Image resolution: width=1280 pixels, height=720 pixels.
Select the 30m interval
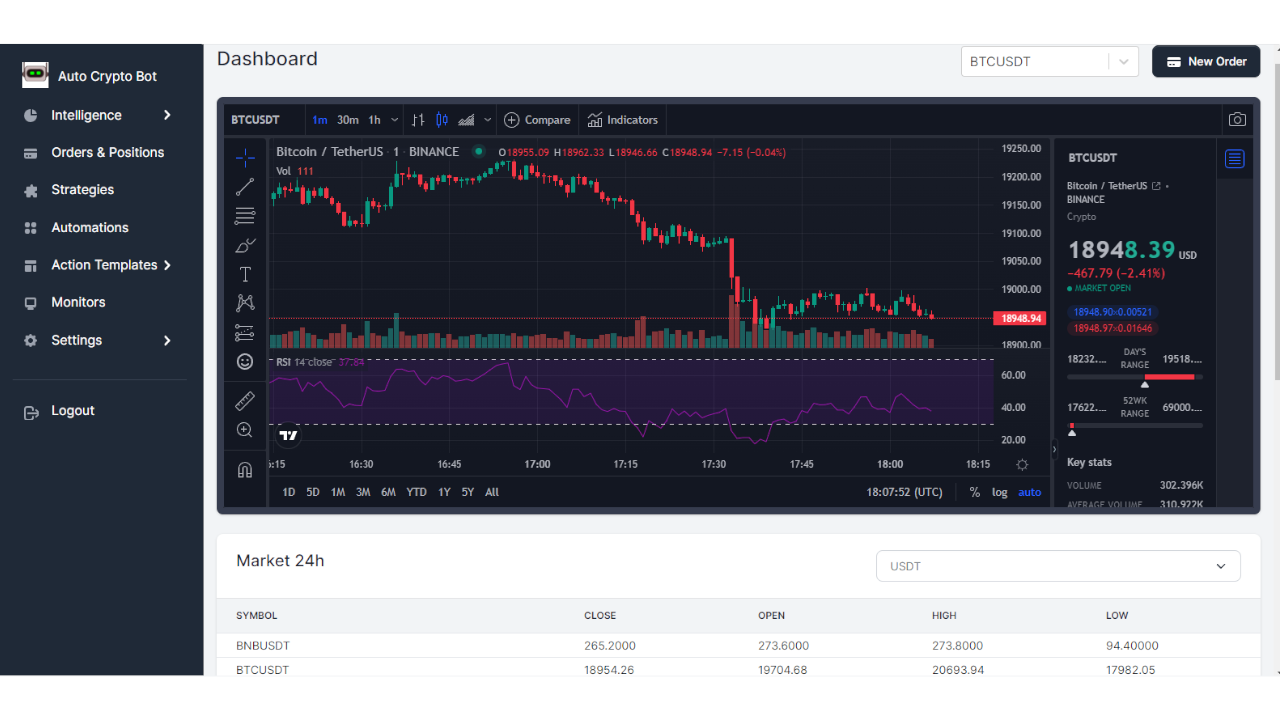click(x=348, y=120)
